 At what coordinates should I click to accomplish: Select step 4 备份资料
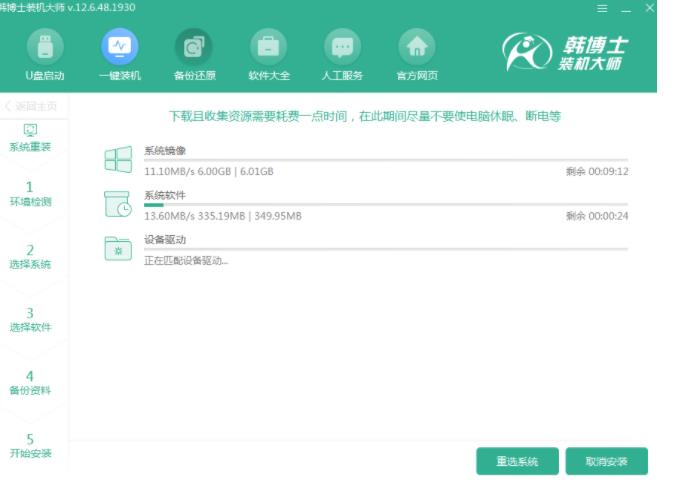tap(30, 382)
